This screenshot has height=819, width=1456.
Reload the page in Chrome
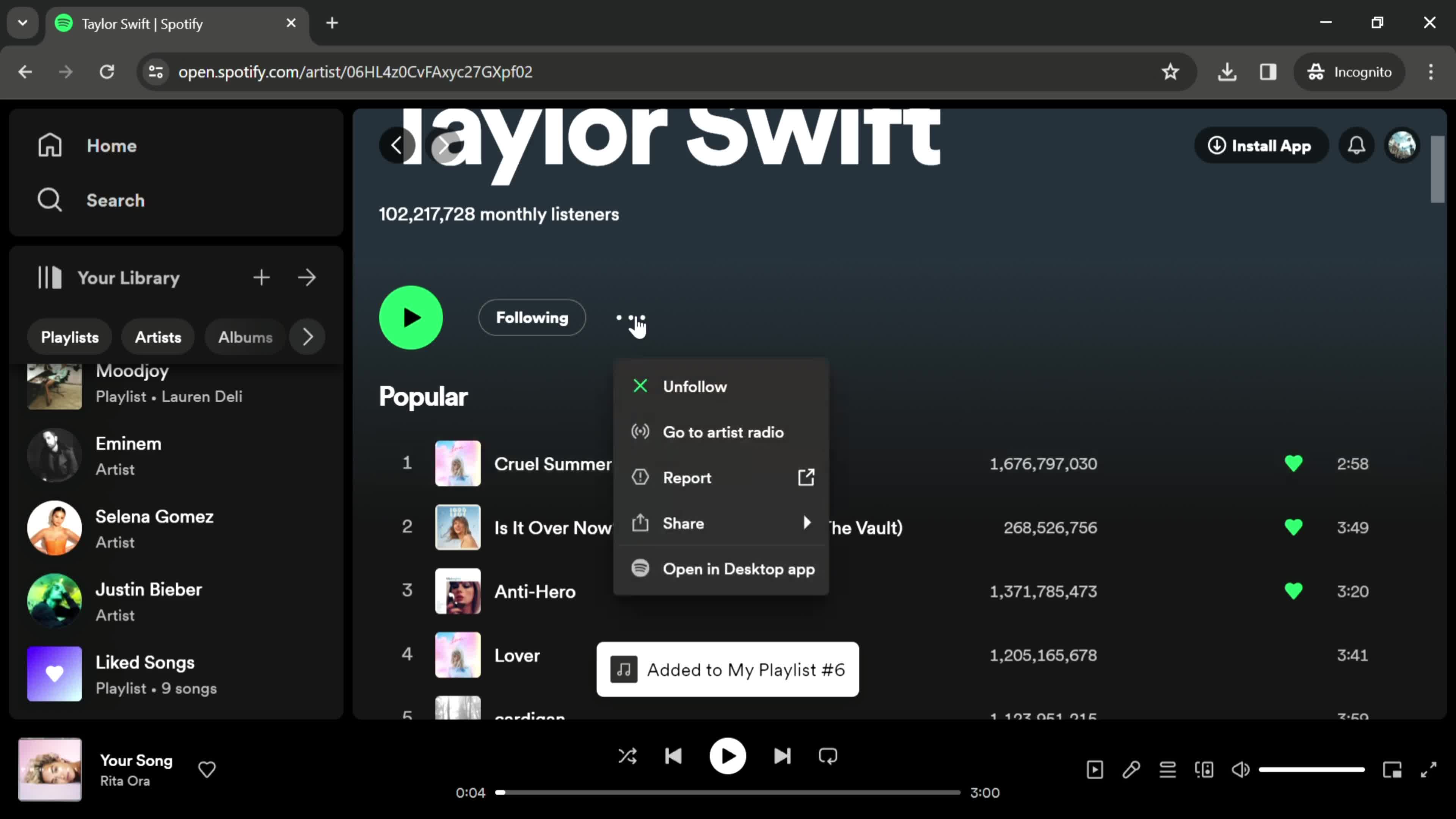tap(107, 72)
